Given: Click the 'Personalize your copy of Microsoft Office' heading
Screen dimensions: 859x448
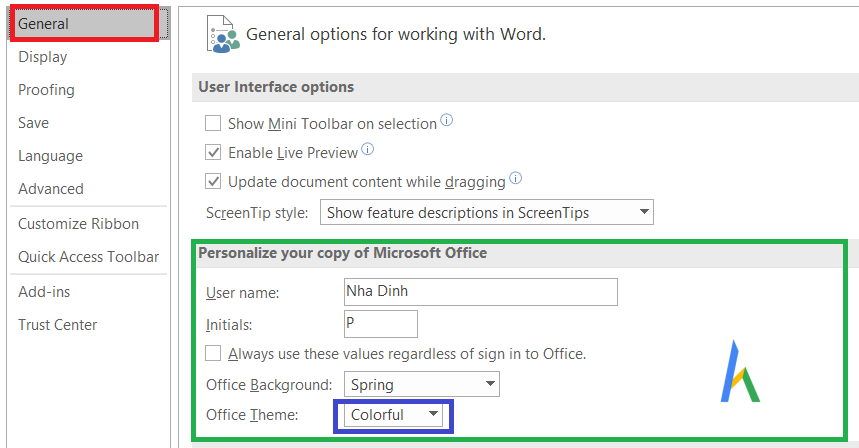Looking at the screenshot, I should pyautogui.click(x=342, y=253).
